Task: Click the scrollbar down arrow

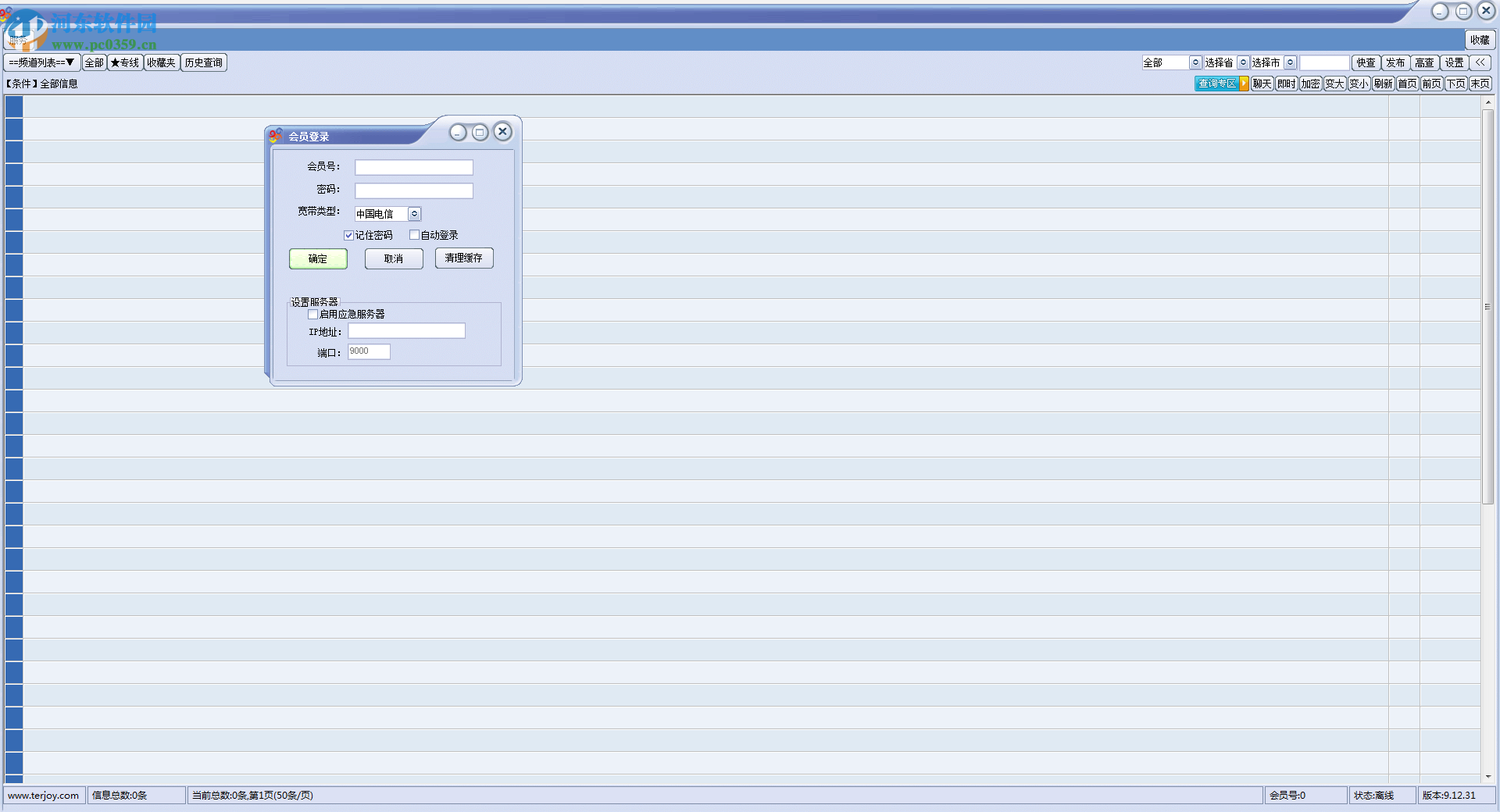Action: [x=1488, y=777]
